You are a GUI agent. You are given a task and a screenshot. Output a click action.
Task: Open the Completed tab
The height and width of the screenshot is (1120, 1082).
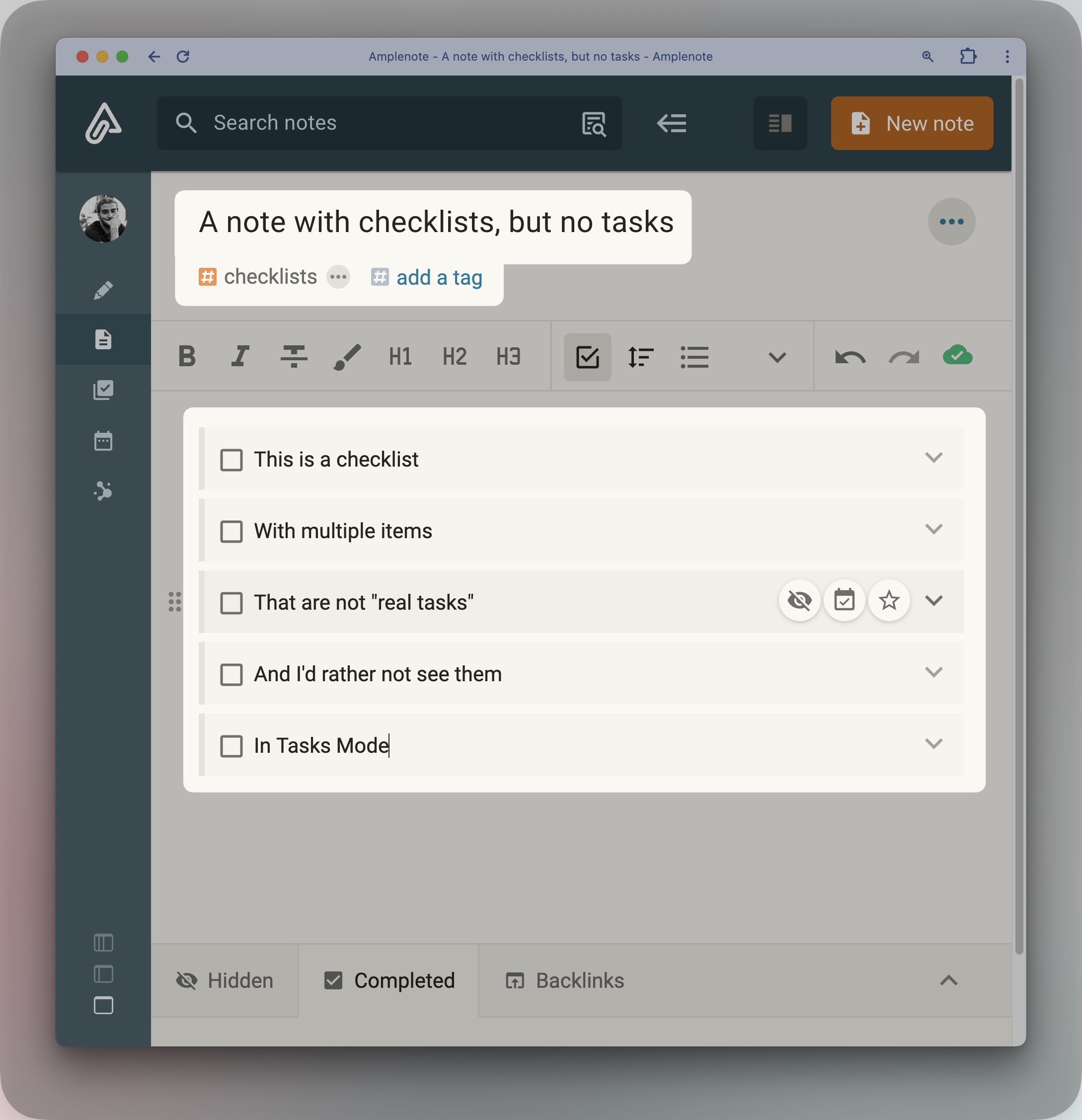[388, 980]
